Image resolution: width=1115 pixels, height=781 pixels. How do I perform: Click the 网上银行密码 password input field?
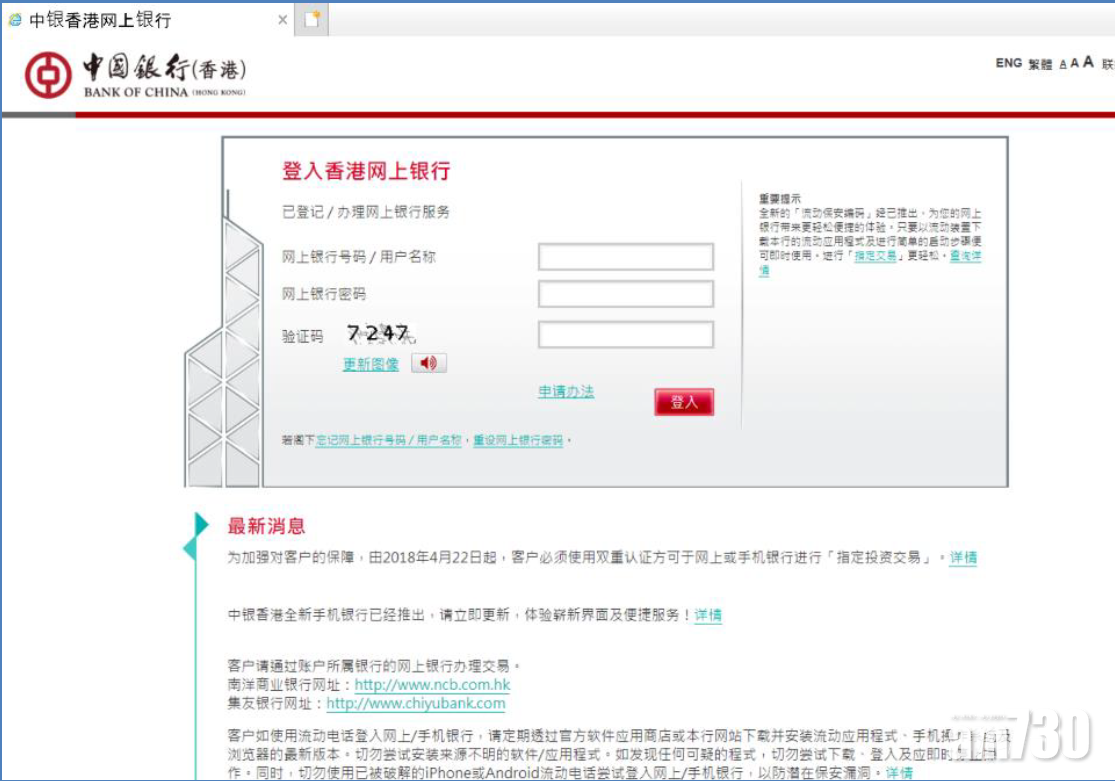coord(626,295)
